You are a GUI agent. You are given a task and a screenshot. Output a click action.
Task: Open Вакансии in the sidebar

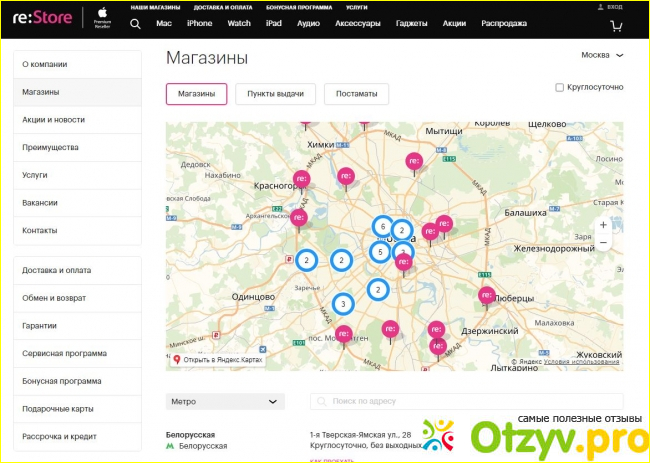click(x=40, y=203)
